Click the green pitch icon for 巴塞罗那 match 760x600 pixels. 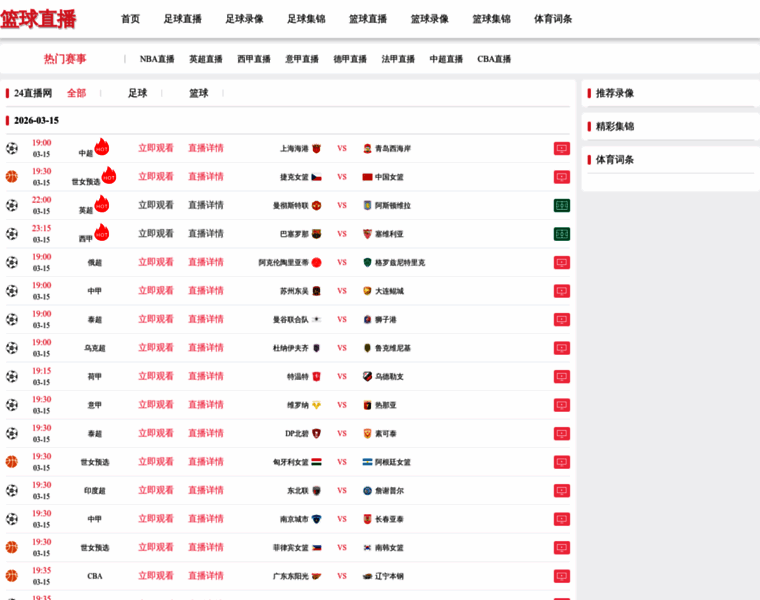[562, 234]
